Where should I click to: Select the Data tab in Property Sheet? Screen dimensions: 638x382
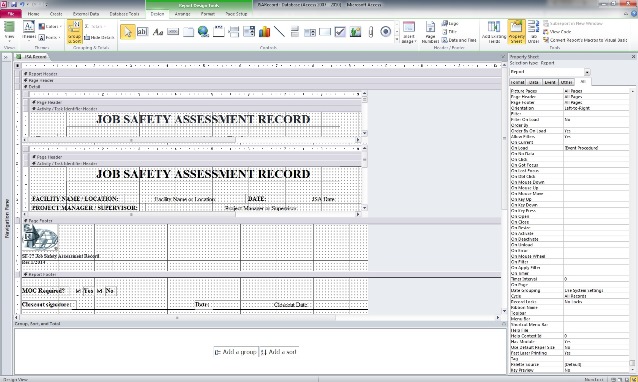[533, 82]
